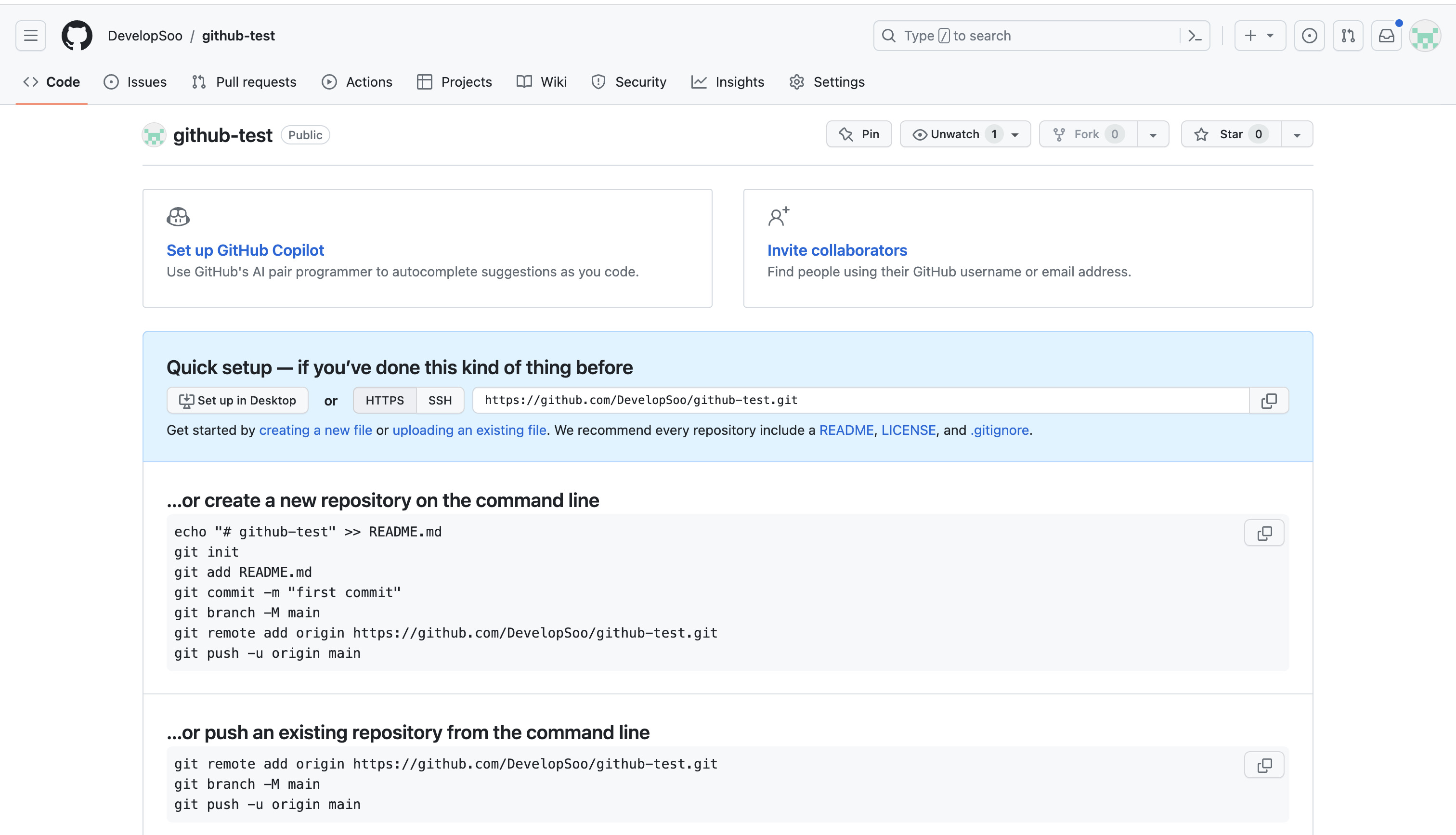Select the SSH protocol option
This screenshot has width=1456, height=835.
click(x=440, y=400)
